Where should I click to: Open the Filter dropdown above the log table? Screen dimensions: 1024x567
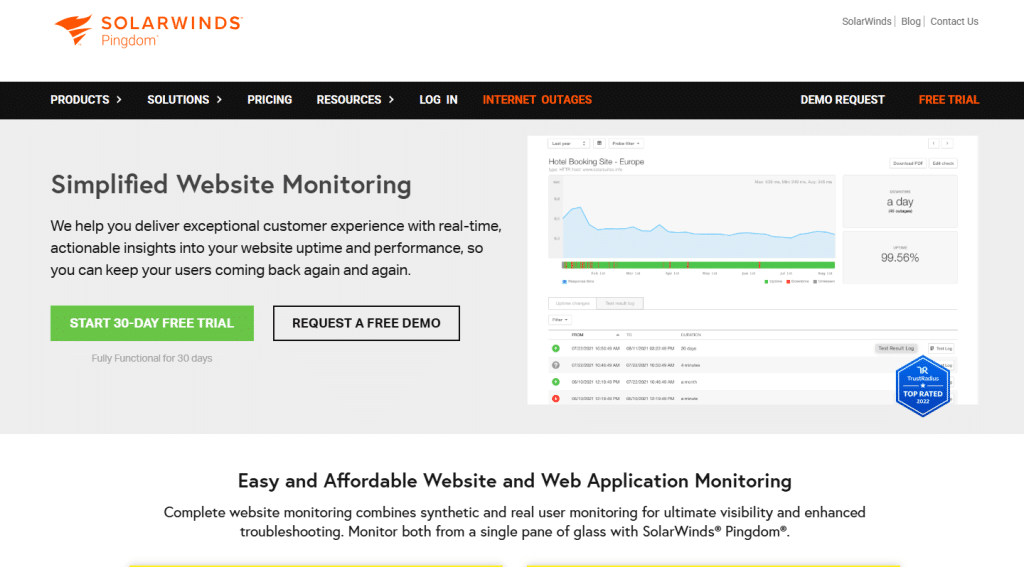coord(560,319)
